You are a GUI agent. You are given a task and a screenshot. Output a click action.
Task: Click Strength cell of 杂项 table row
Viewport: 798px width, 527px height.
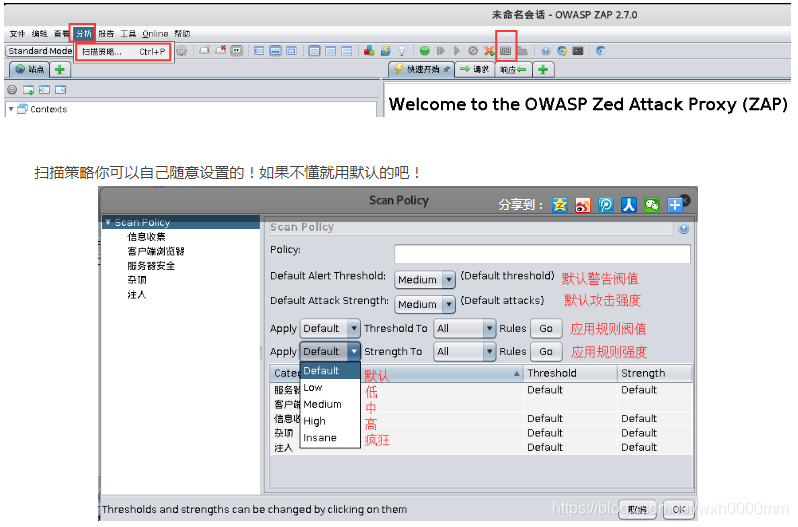[x=654, y=433]
